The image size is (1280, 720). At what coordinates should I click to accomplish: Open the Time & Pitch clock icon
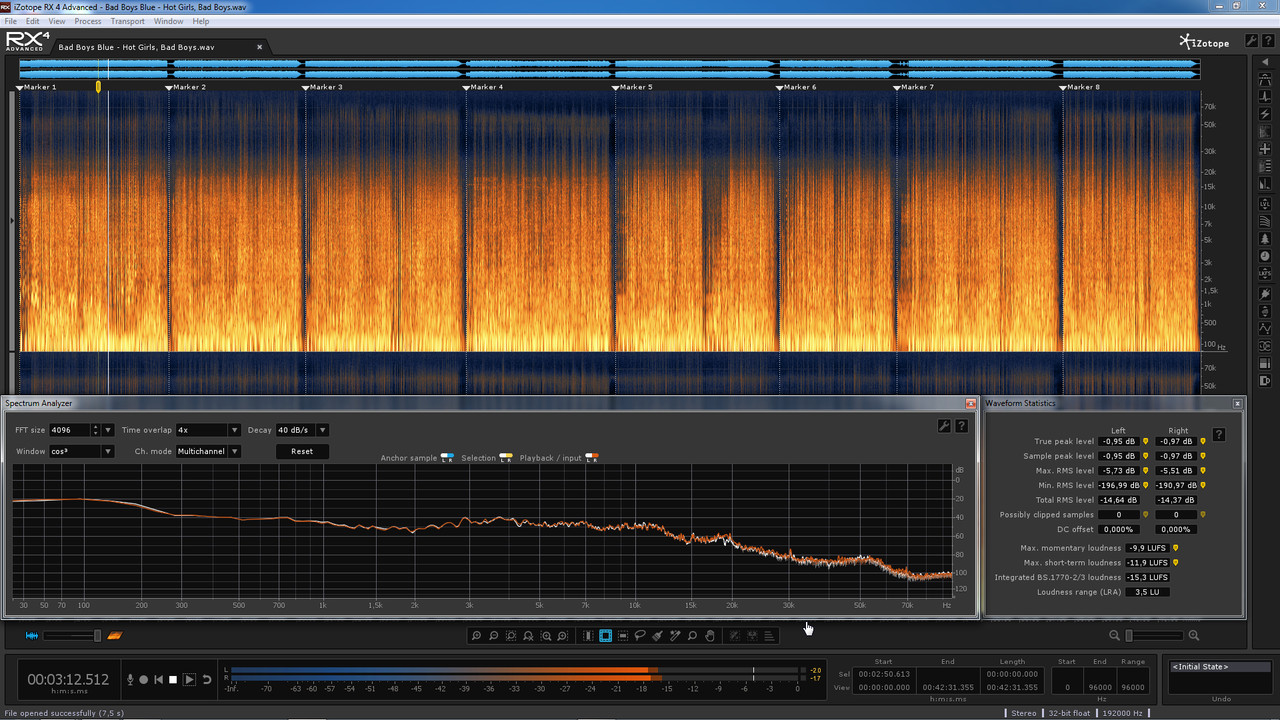pos(1265,255)
